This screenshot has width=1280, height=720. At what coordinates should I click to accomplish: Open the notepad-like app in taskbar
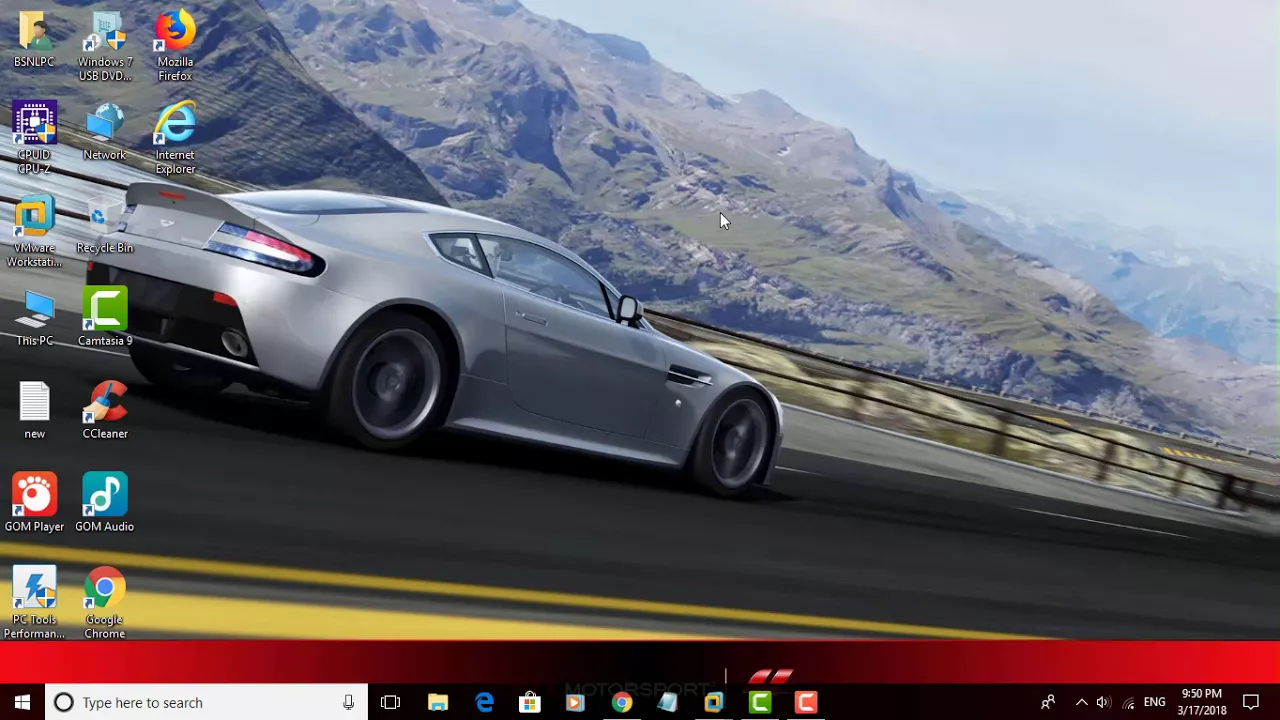pyautogui.click(x=668, y=702)
